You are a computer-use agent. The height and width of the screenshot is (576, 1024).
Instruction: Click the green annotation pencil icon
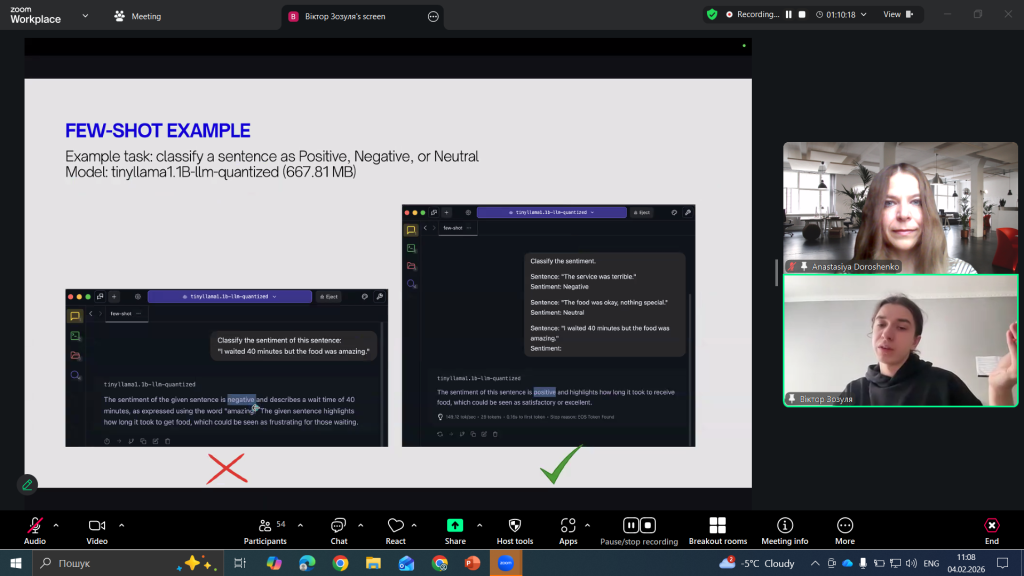[x=27, y=484]
